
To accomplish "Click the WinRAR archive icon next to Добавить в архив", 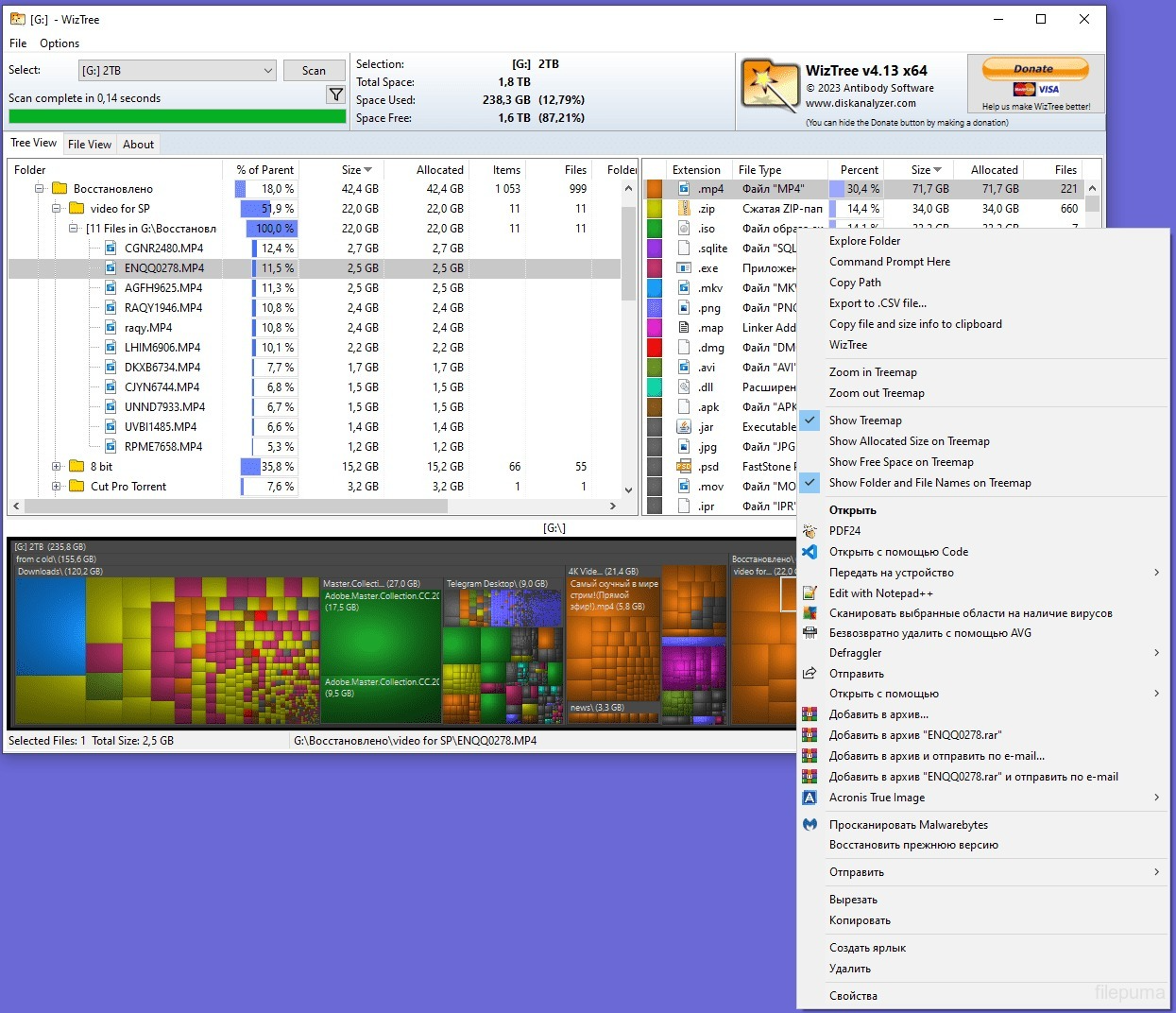I will tap(810, 714).
